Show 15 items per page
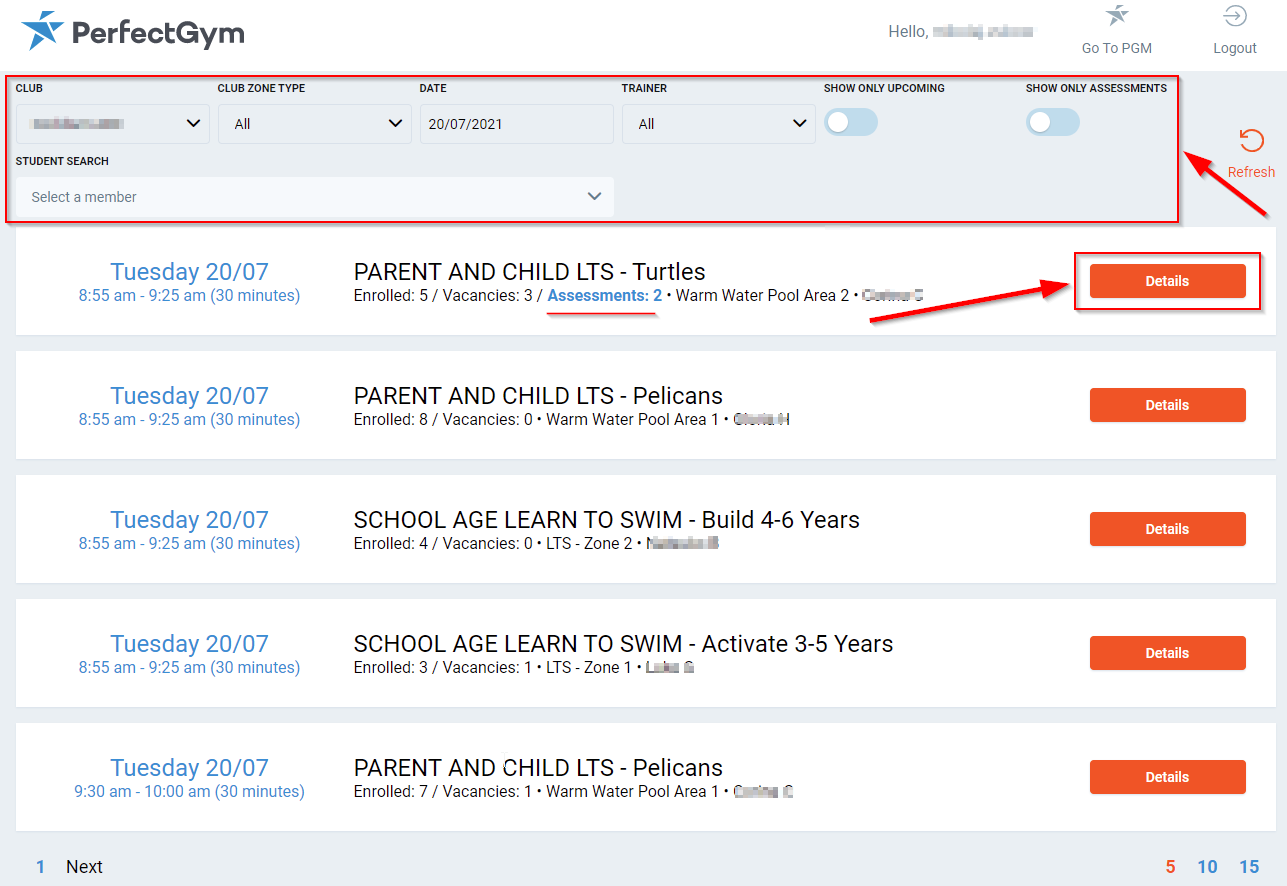The width and height of the screenshot is (1287, 886). 1249,867
